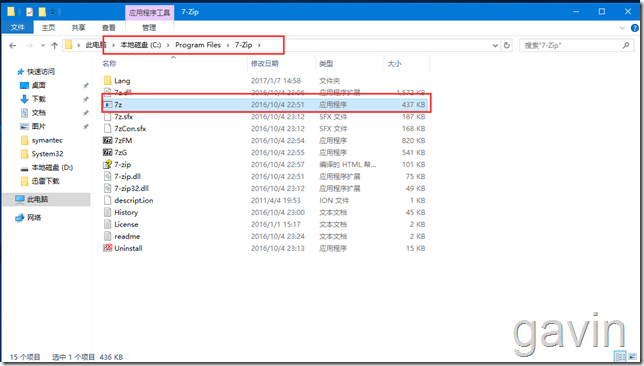Screen dimensions: 644x366
Task: Open 下载 in navigation pane
Action: click(39, 99)
